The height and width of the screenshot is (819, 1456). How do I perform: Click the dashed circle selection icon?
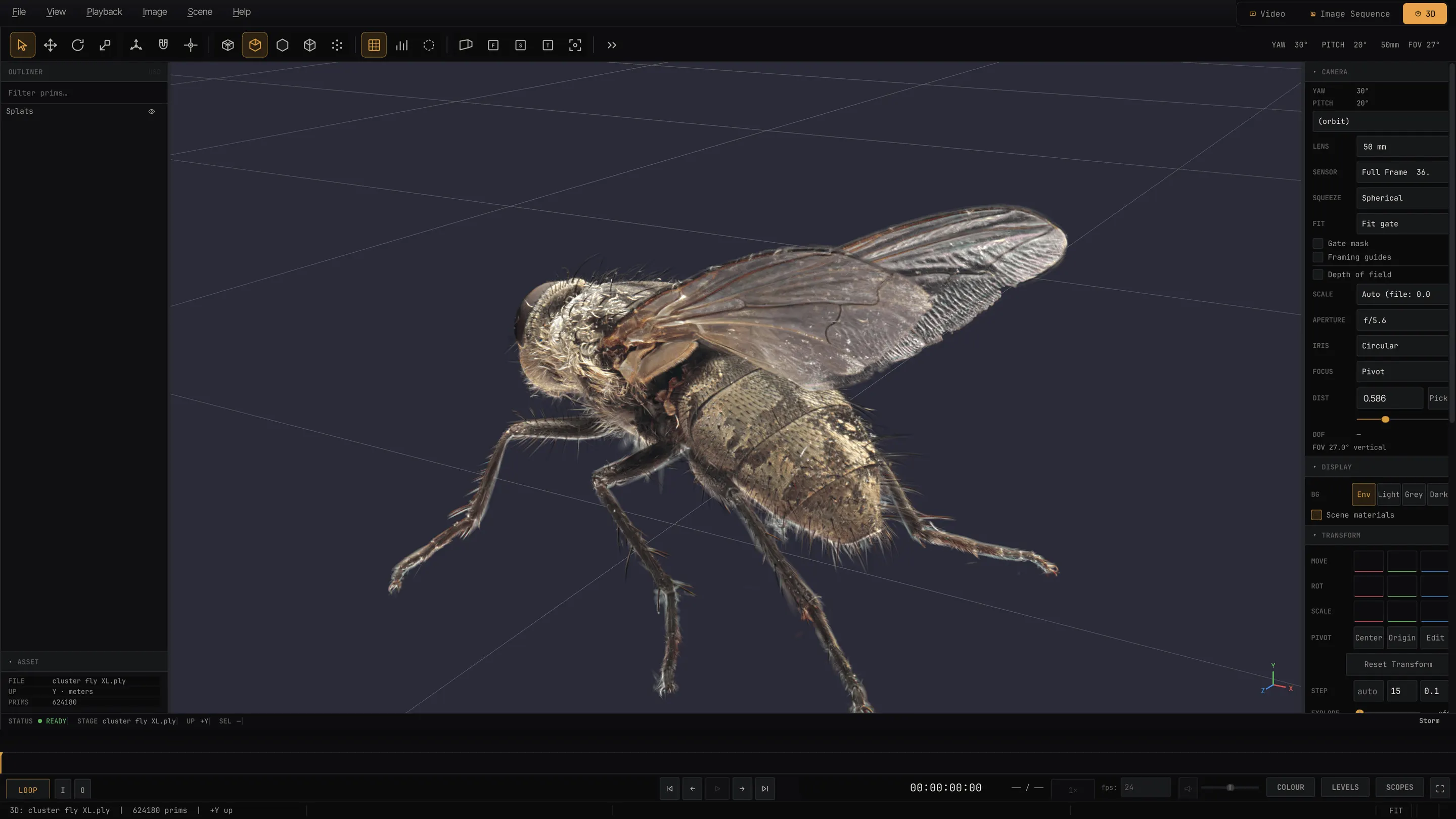(429, 45)
